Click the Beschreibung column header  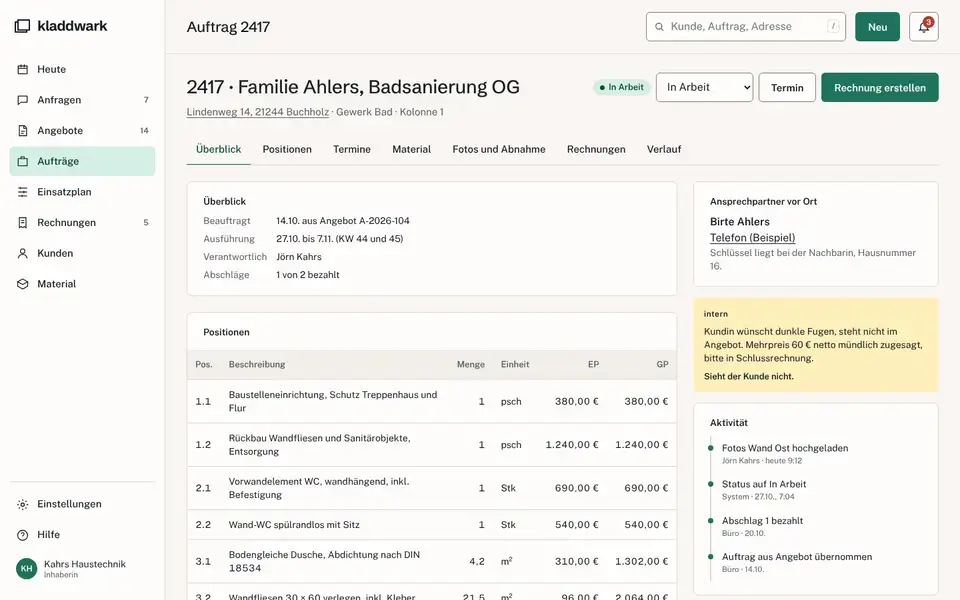pyautogui.click(x=257, y=364)
